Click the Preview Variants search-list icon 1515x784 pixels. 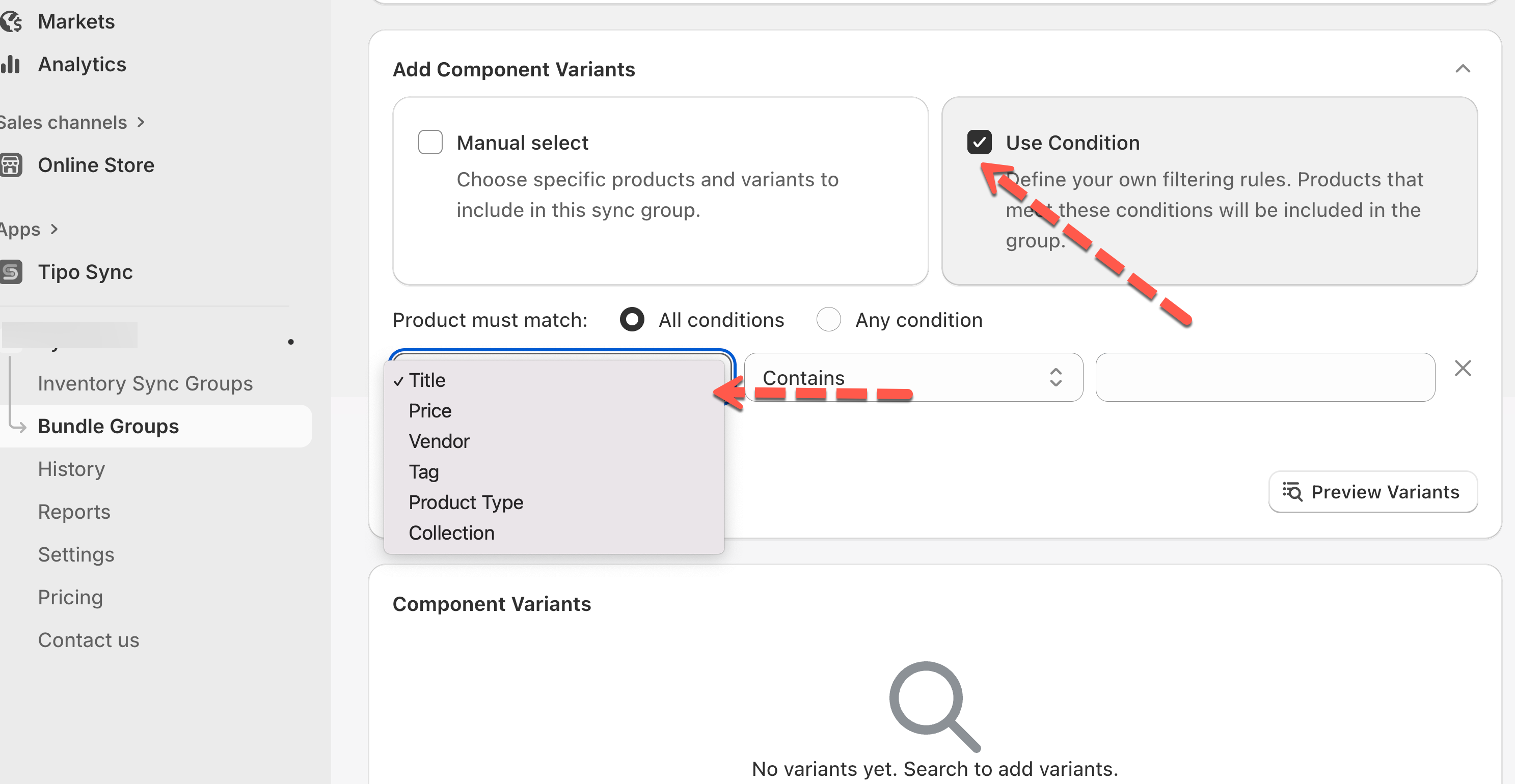[x=1292, y=491]
